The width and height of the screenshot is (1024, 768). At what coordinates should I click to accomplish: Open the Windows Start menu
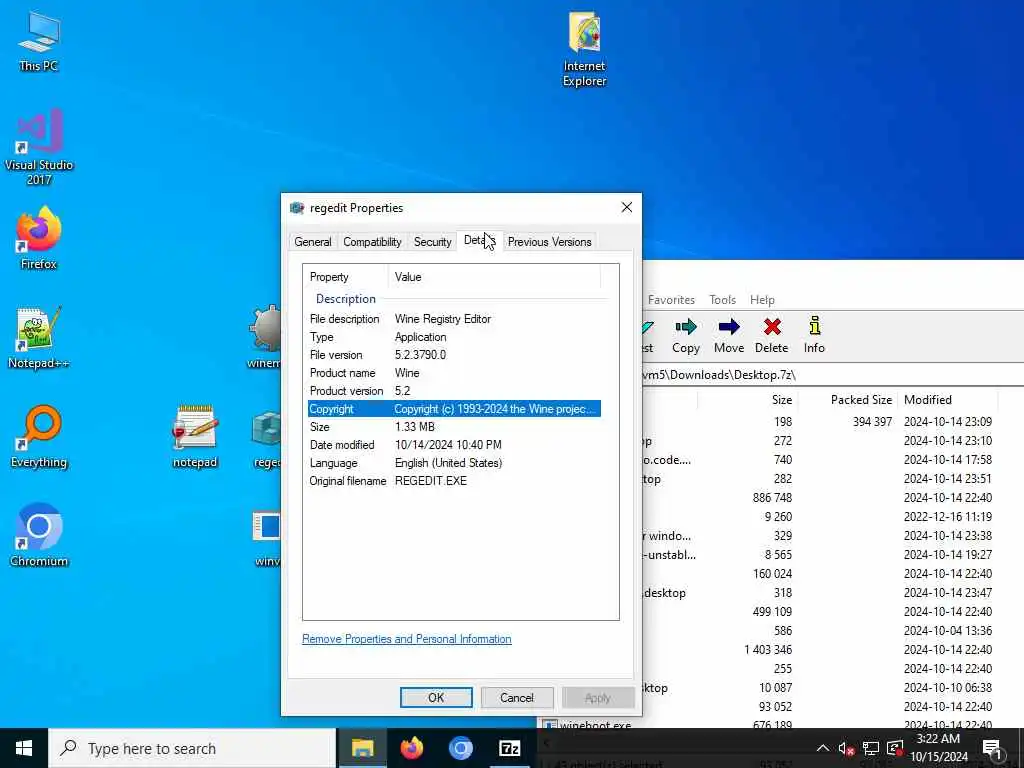point(24,748)
